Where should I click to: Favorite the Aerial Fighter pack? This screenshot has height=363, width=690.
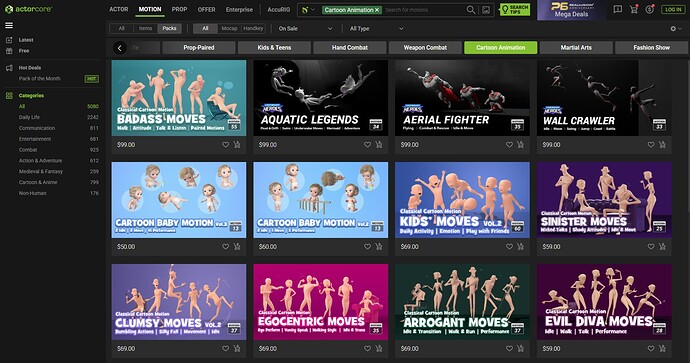[509, 145]
